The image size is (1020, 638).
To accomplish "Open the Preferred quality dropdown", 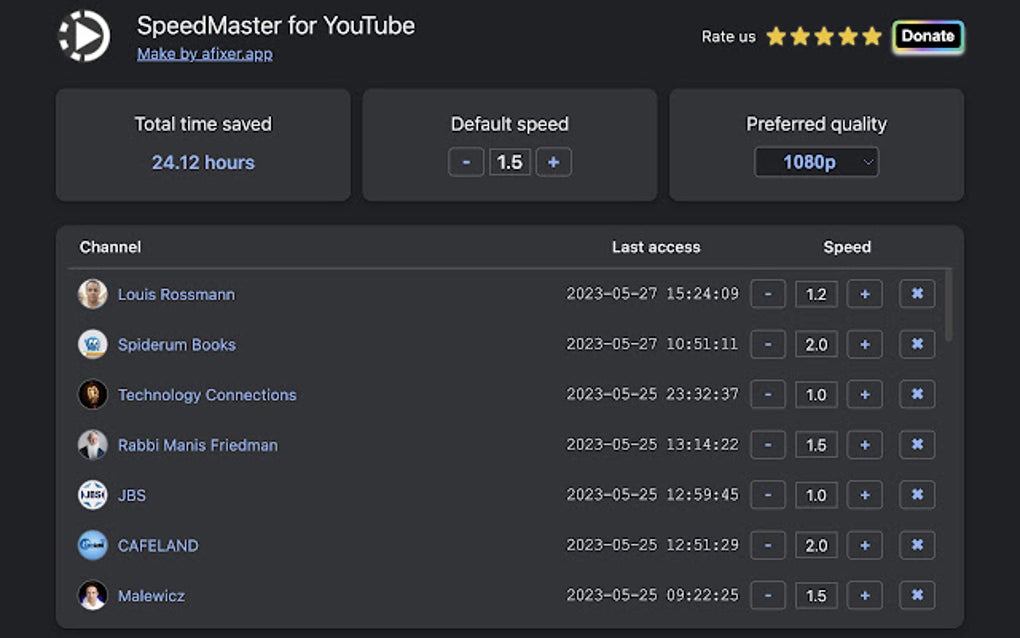I will pyautogui.click(x=816, y=162).
